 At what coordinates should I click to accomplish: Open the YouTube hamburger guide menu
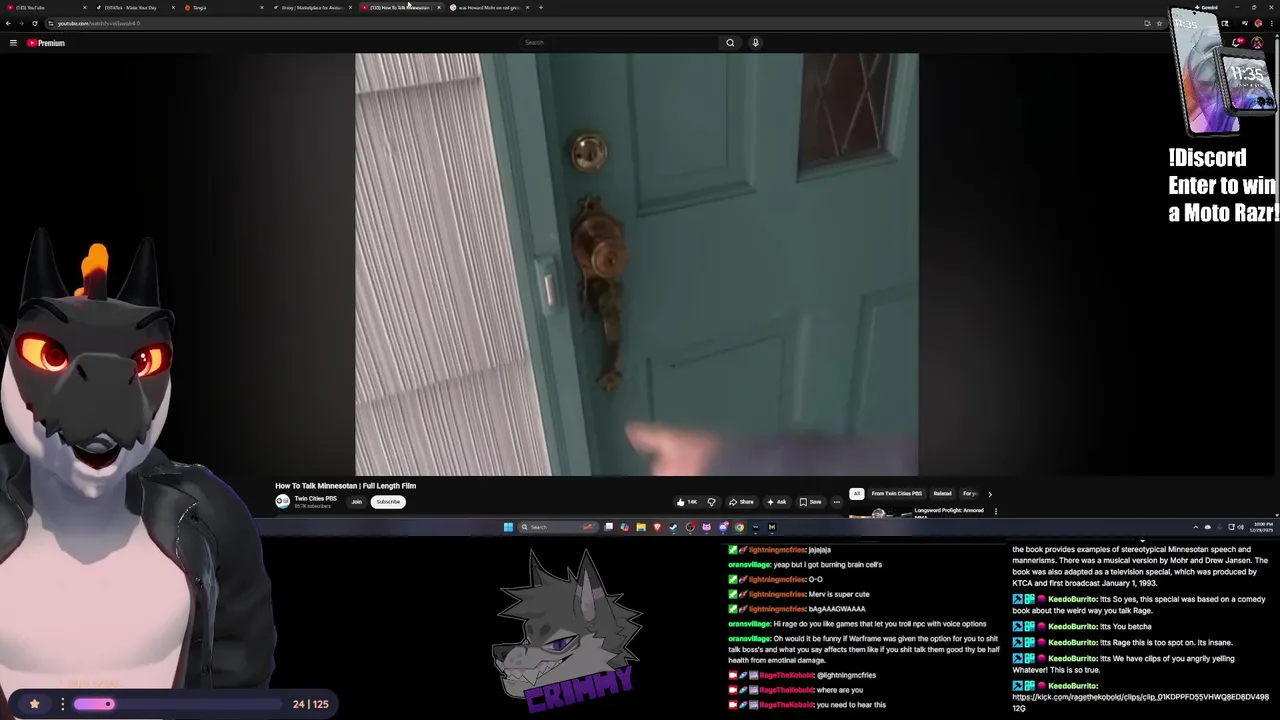point(13,43)
